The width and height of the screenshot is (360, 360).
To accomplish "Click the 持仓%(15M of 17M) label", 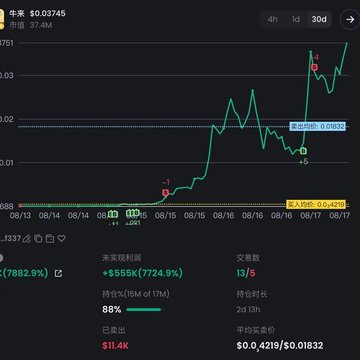I will click(x=136, y=294).
